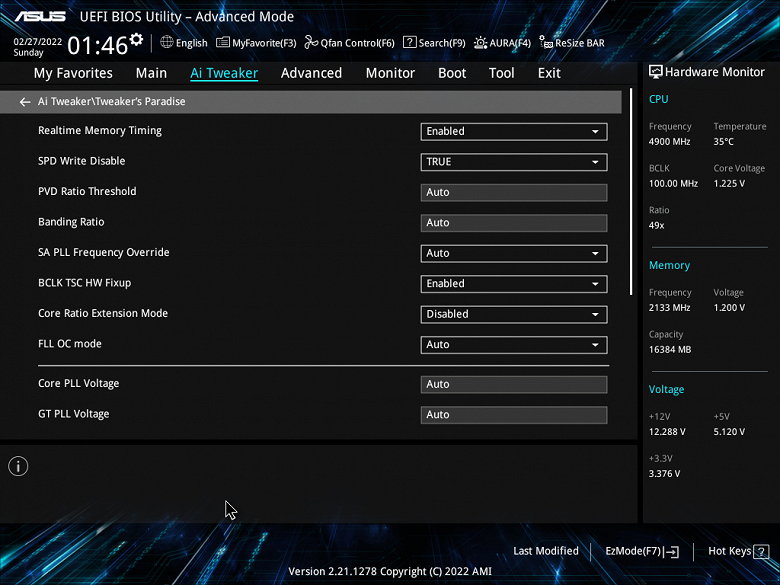Click +5V value 5.120 V
Screen dimensions: 780x585
click(x=729, y=432)
